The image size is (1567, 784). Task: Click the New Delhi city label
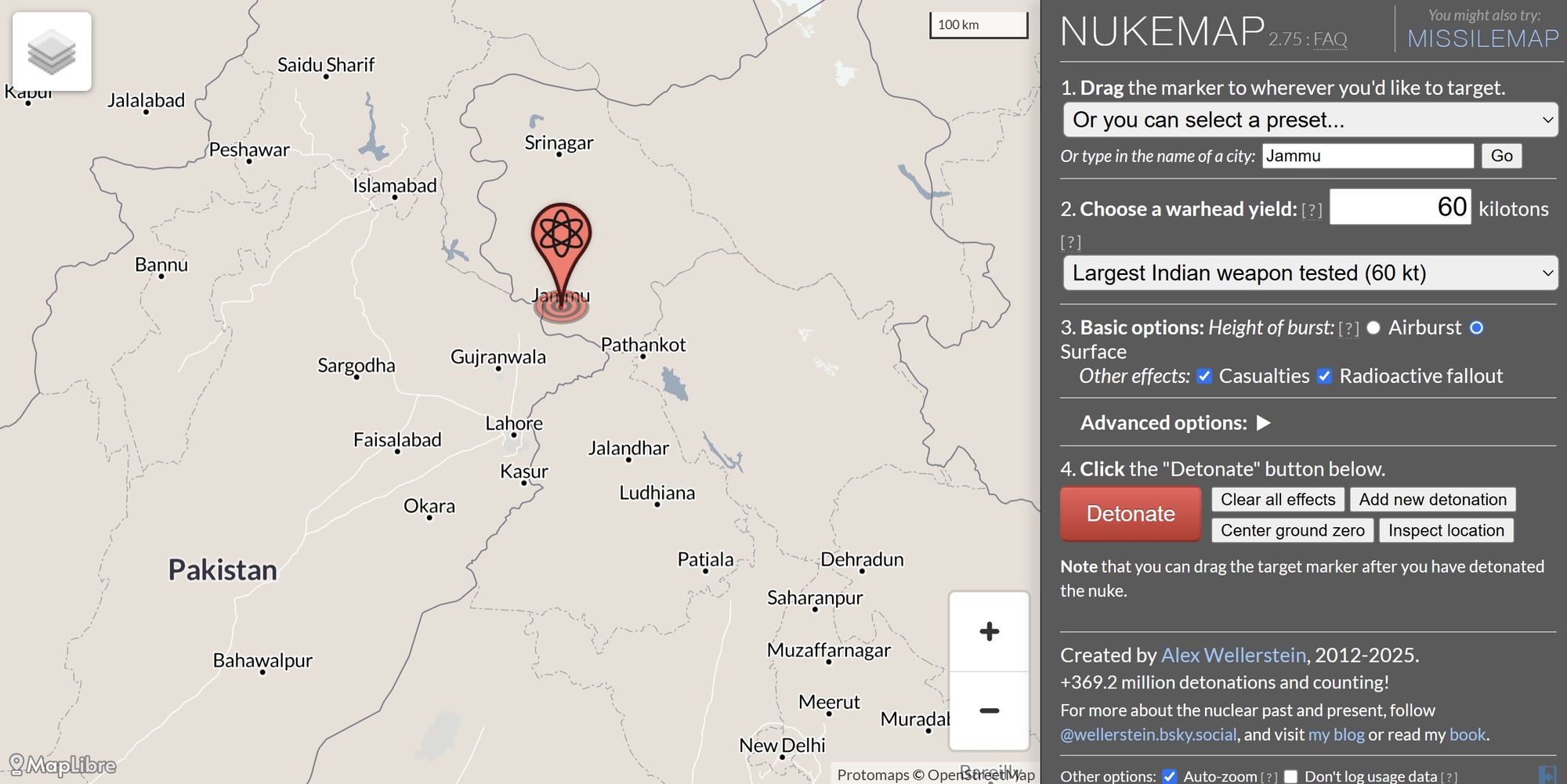point(782,746)
